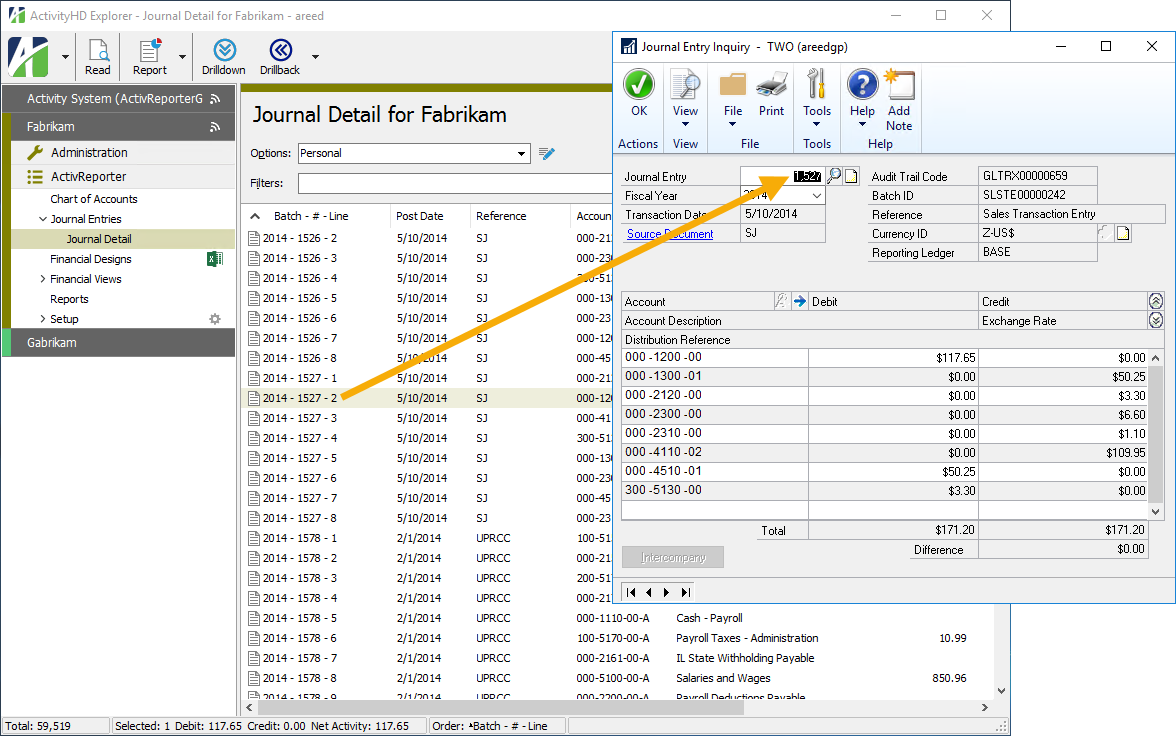Expand the Financial Views tree node
The height and width of the screenshot is (736, 1176).
pos(42,279)
